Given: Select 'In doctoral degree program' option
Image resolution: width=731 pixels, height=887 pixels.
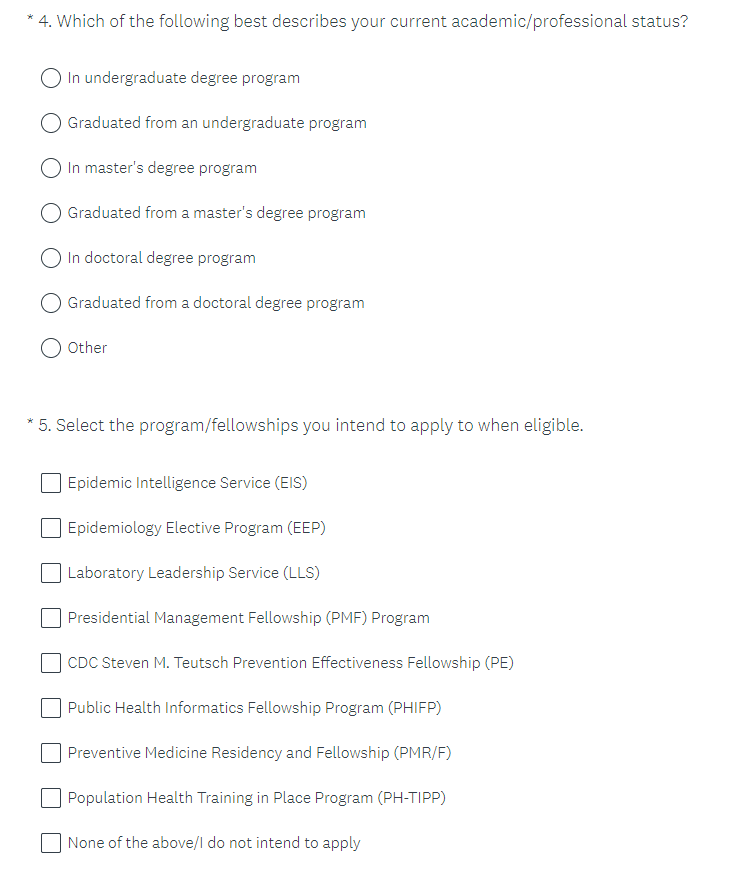Looking at the screenshot, I should pyautogui.click(x=52, y=258).
